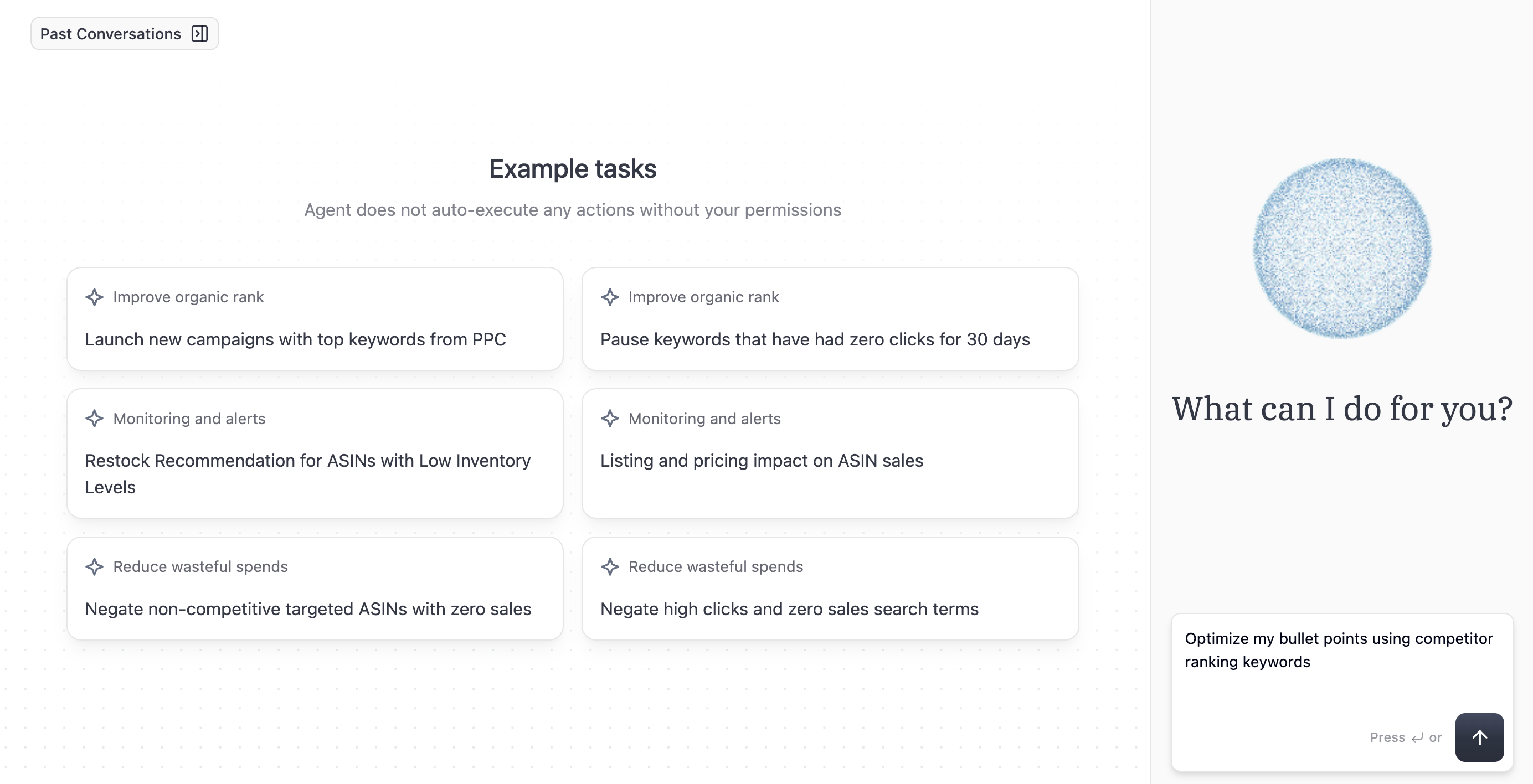Click the Monitoring and alerts label on Restock card

click(189, 419)
